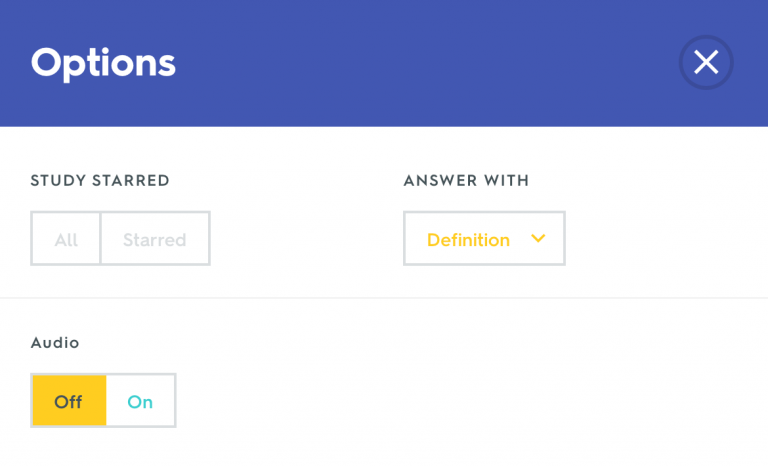Turn audio On
Image resolution: width=768 pixels, height=466 pixels.
coord(140,400)
